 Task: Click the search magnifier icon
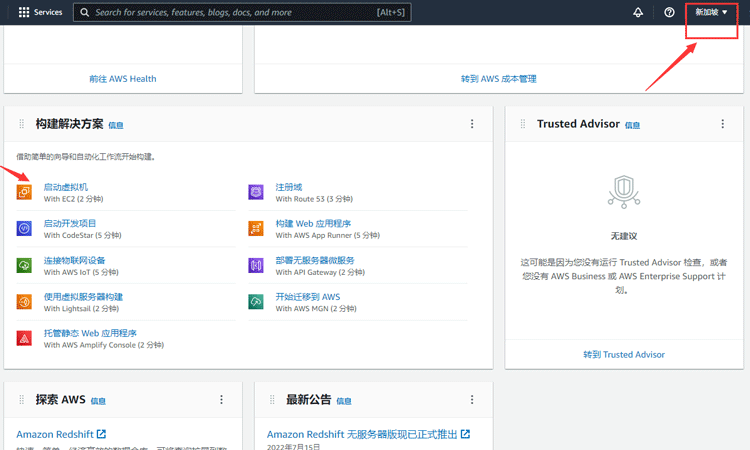point(85,12)
